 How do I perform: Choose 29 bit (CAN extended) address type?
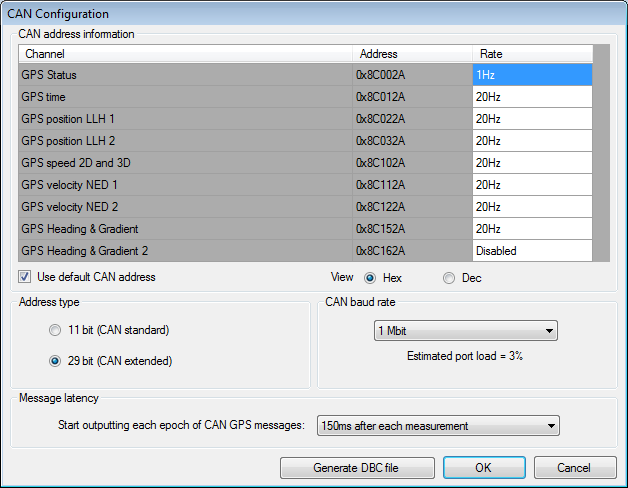(56, 361)
